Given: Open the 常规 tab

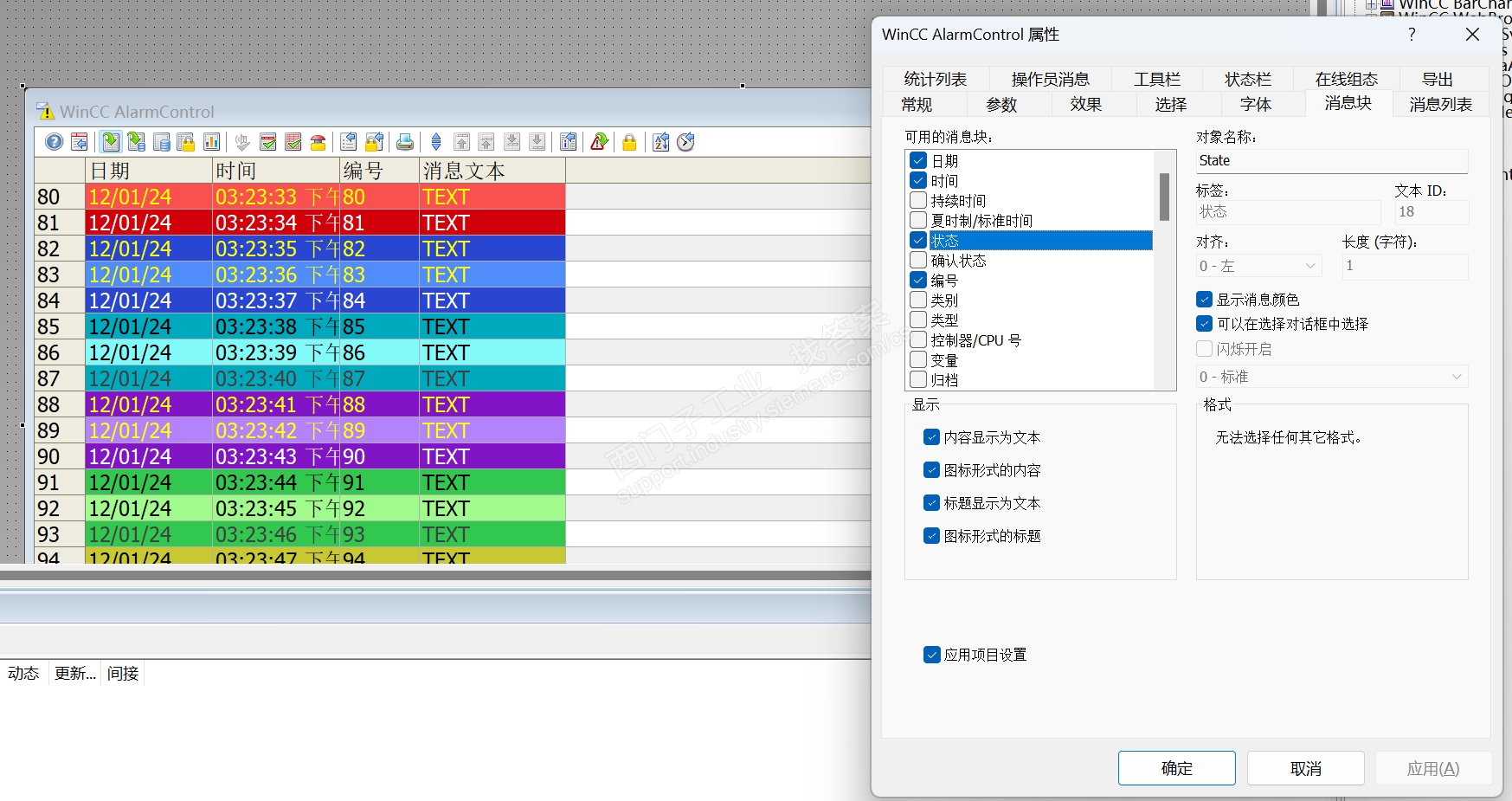Looking at the screenshot, I should pyautogui.click(x=917, y=105).
